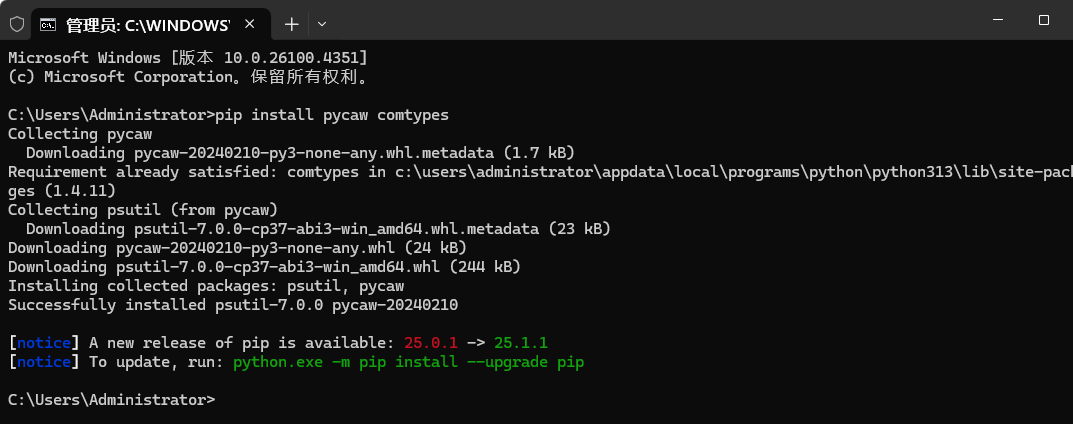Click the first blue notice label
This screenshot has height=424, width=1073.
click(x=44, y=343)
